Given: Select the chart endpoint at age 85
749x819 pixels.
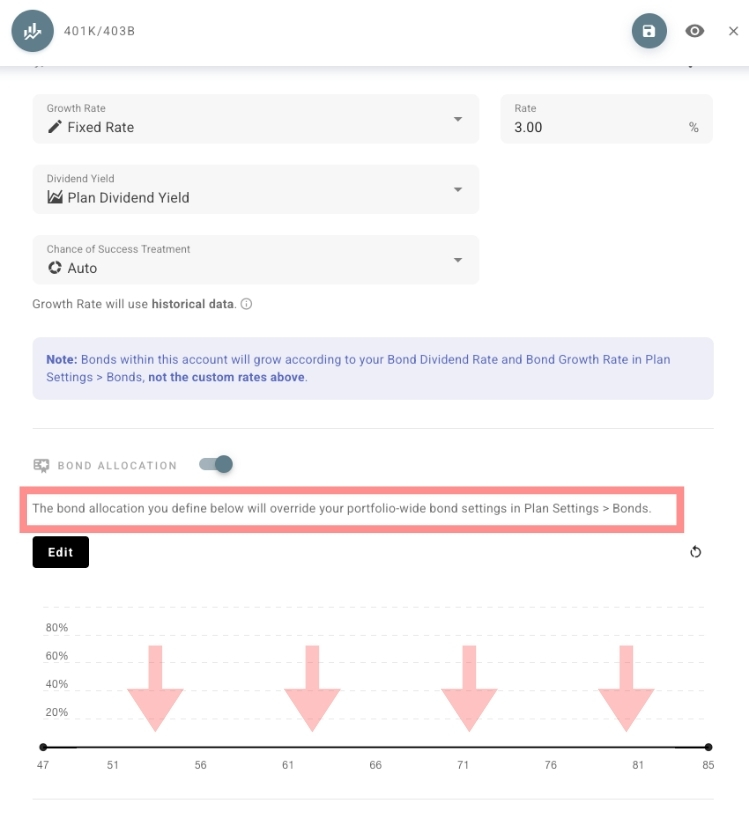Looking at the screenshot, I should coord(708,747).
